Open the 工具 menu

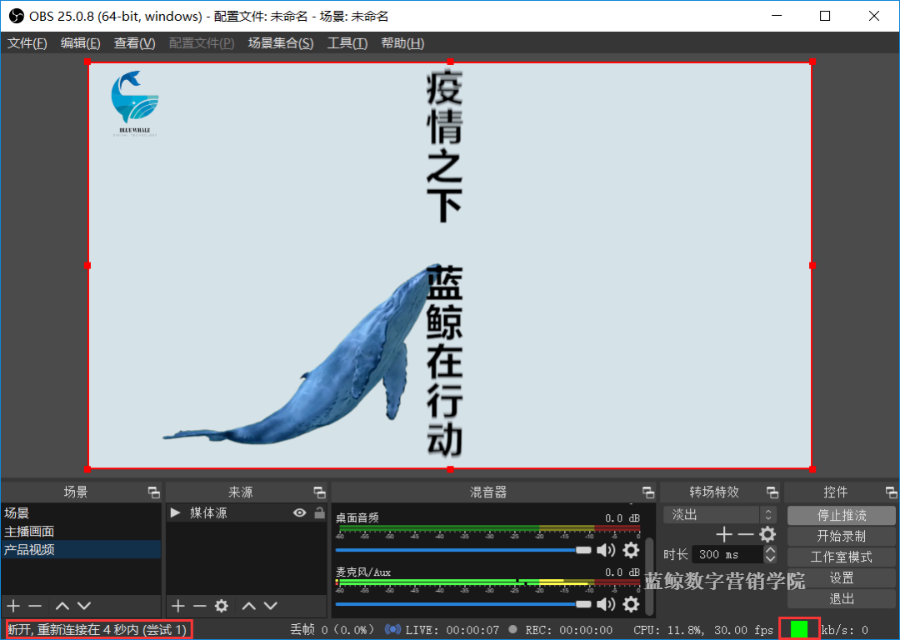click(347, 42)
